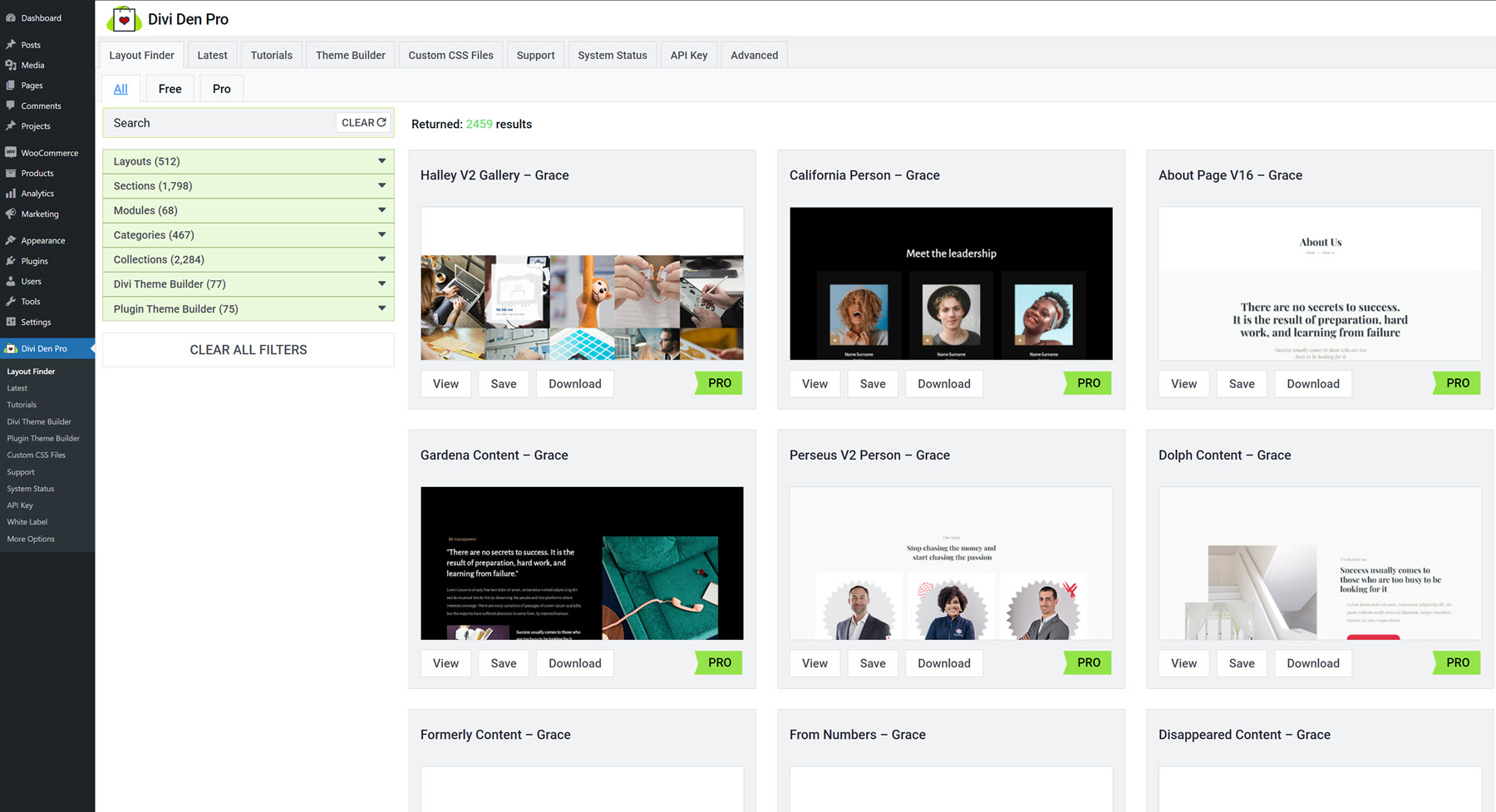Open the Advanced tab
Viewport: 1496px width, 812px height.
tap(754, 55)
